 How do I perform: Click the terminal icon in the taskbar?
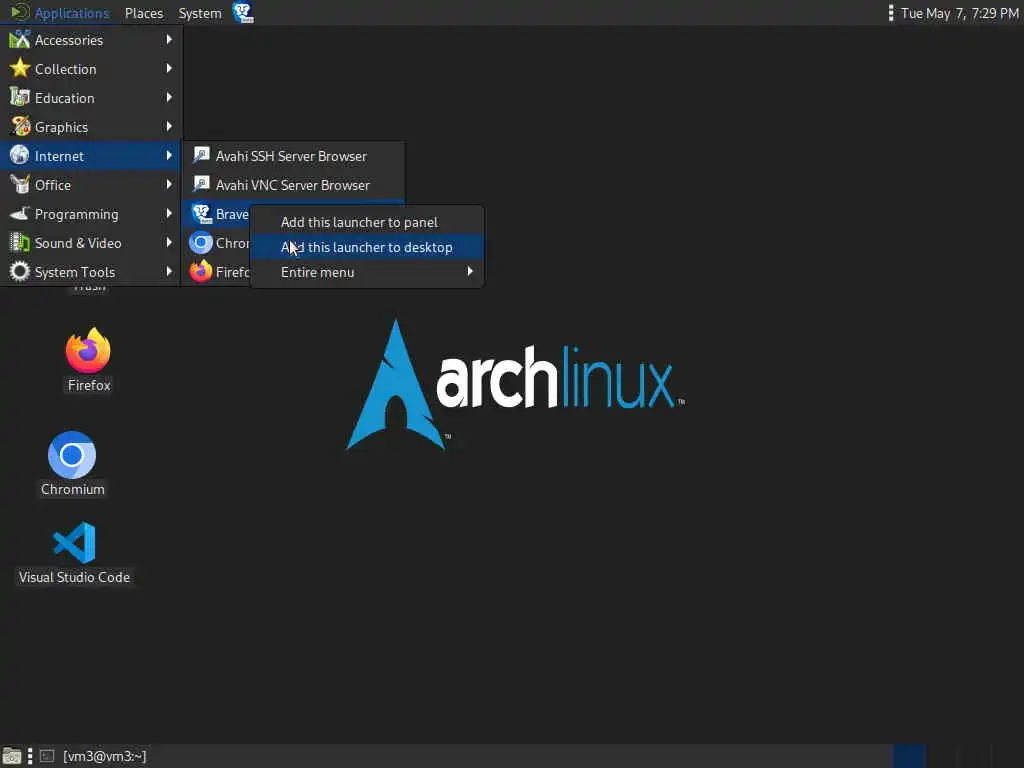click(47, 756)
